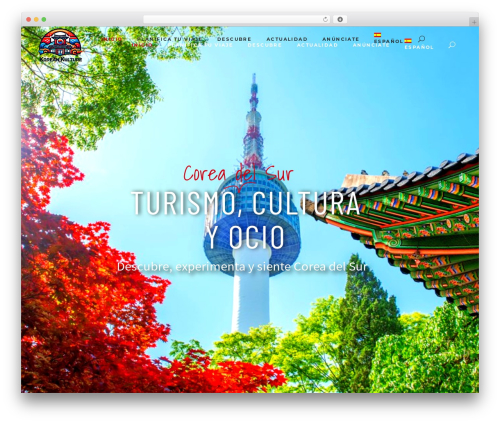
Task: Select the white ESPAÑOL language switcher
Action: [x=419, y=47]
